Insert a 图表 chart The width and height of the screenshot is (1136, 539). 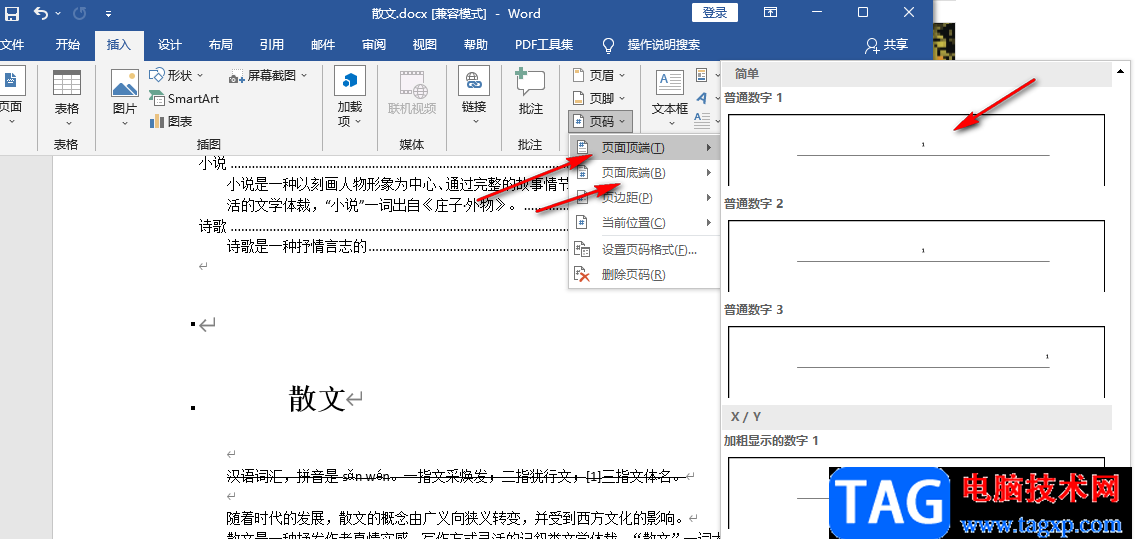pos(171,121)
